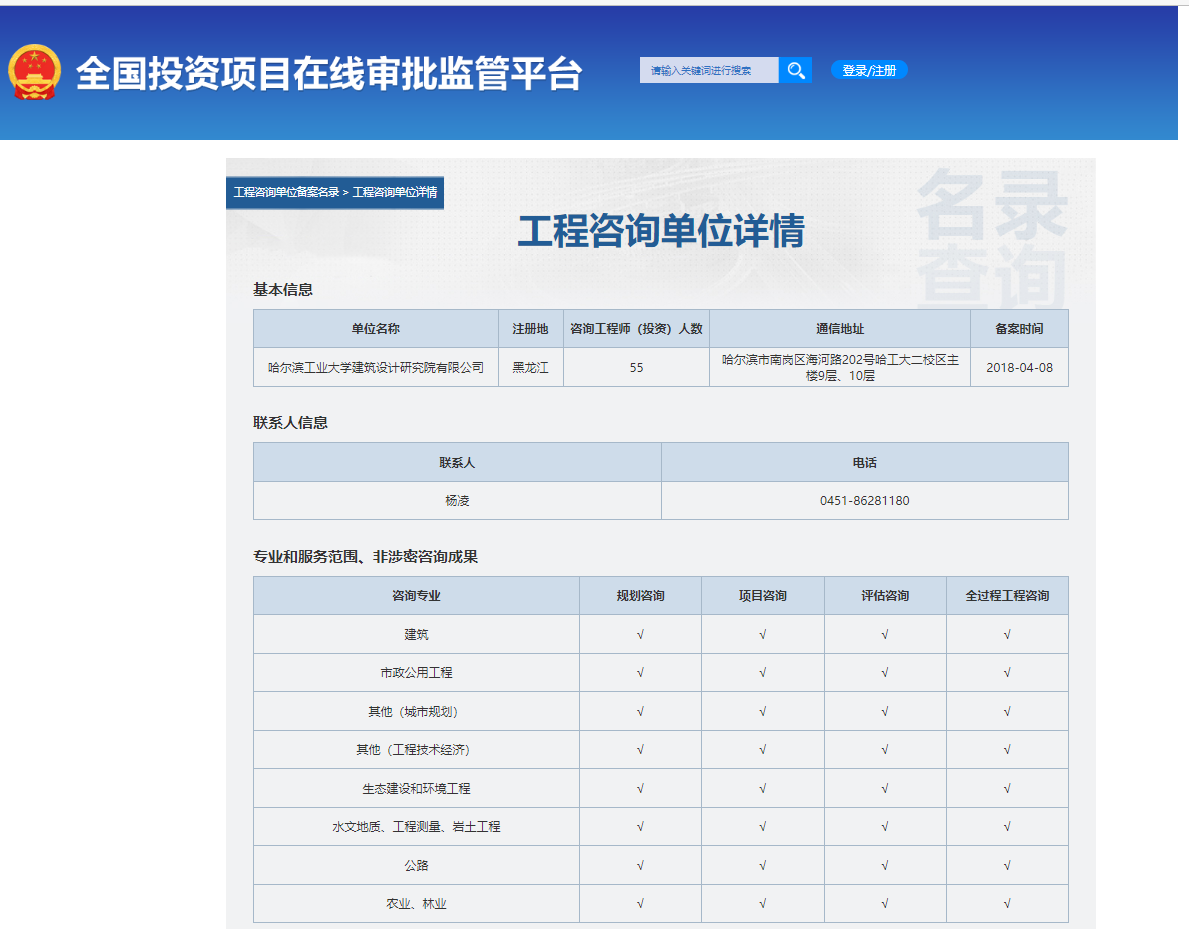Click the 评估咨询 checkmark in 水文地质 row
The width and height of the screenshot is (1189, 929).
(x=885, y=827)
